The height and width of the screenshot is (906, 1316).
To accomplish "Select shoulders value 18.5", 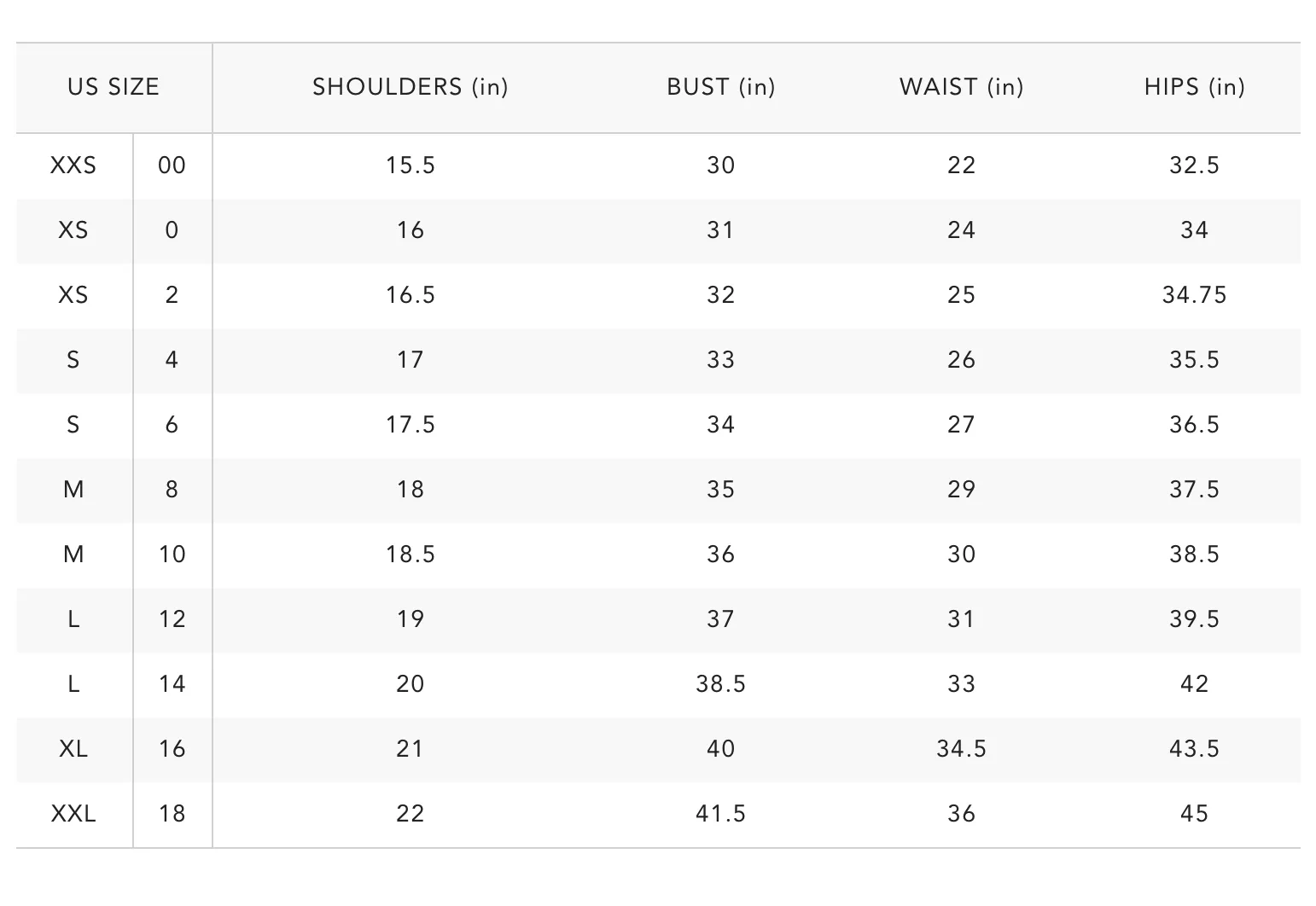I will coord(410,555).
